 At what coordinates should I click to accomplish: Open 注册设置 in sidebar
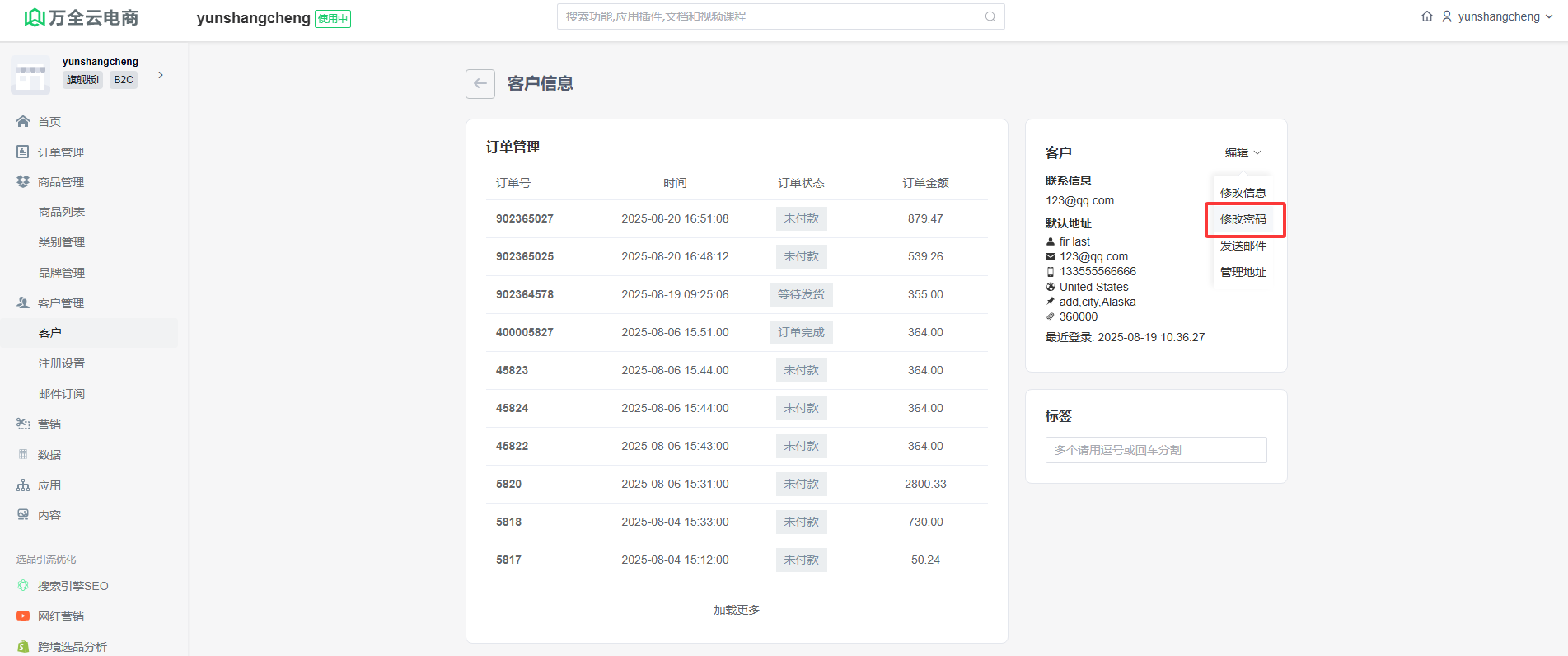coord(62,363)
